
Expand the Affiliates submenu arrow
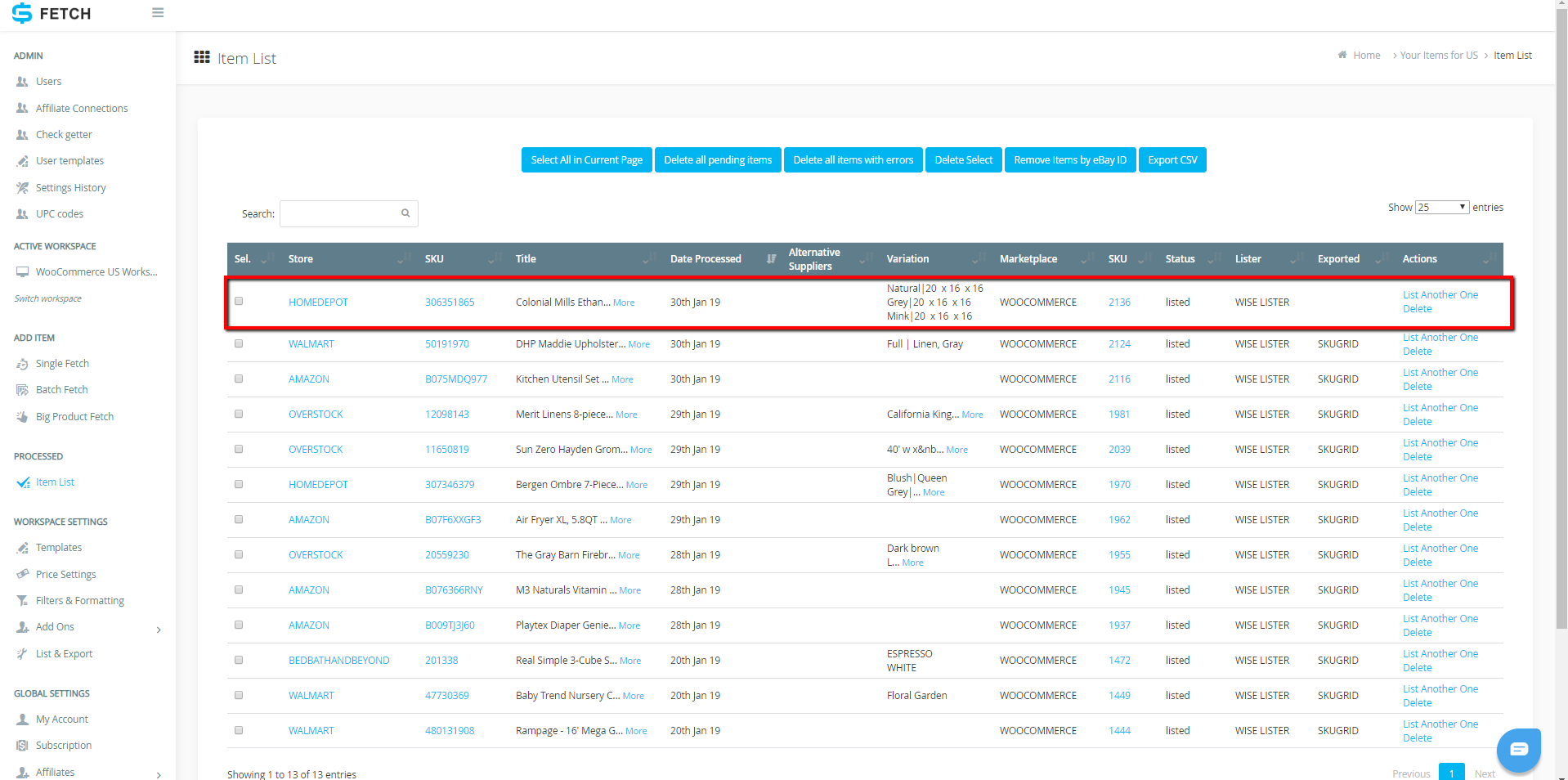pyautogui.click(x=159, y=774)
